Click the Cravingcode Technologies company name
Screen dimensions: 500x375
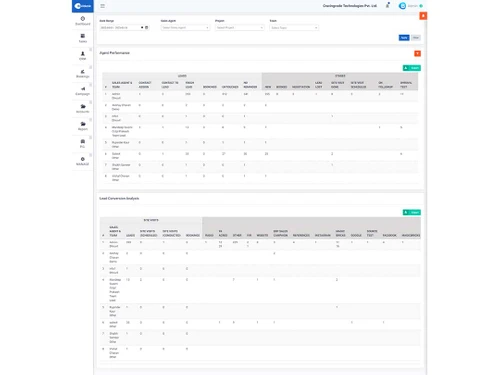pyautogui.click(x=350, y=6)
